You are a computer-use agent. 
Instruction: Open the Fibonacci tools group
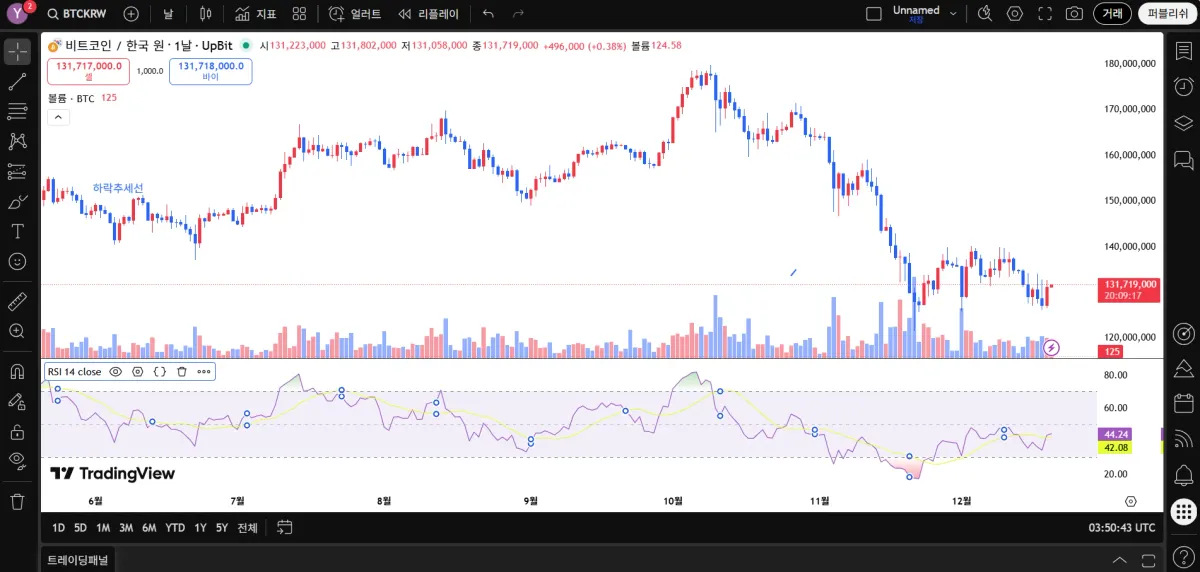[x=17, y=112]
